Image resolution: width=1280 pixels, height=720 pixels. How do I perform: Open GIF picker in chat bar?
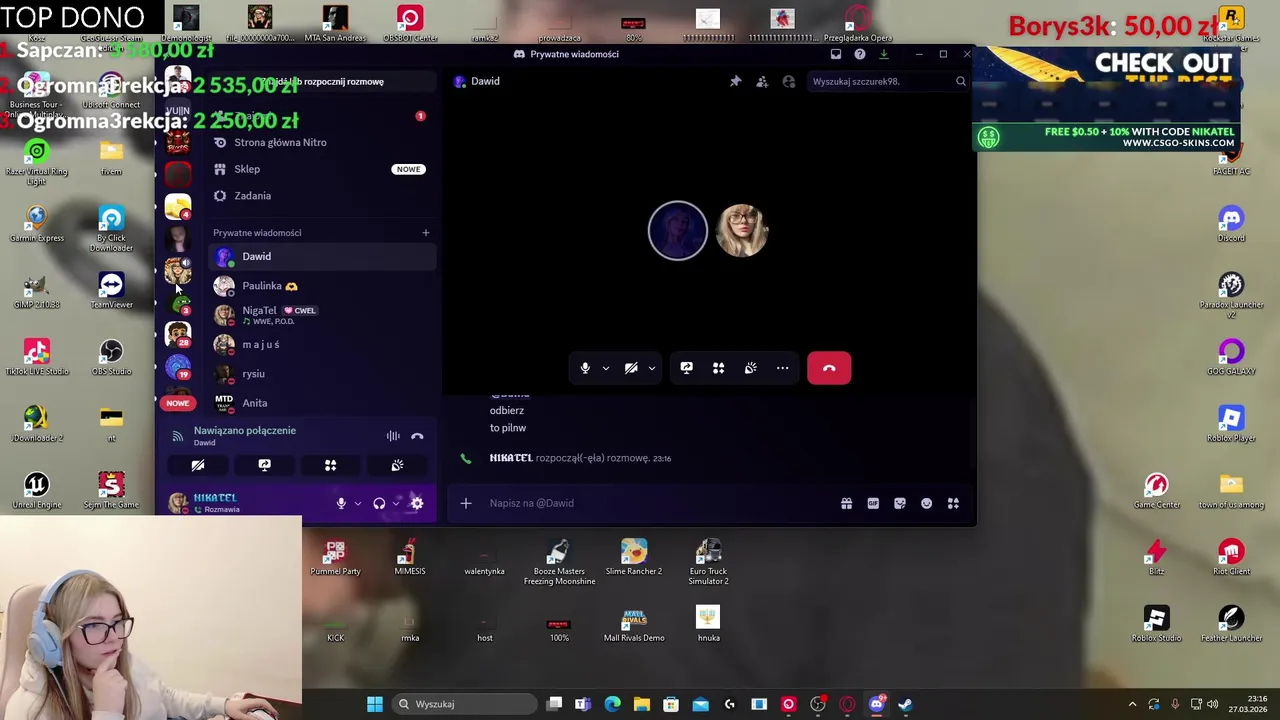tap(873, 504)
